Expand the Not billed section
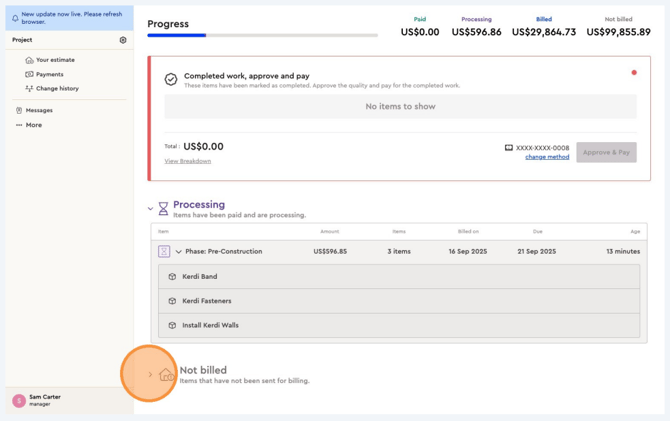The height and width of the screenshot is (421, 670). [150, 375]
